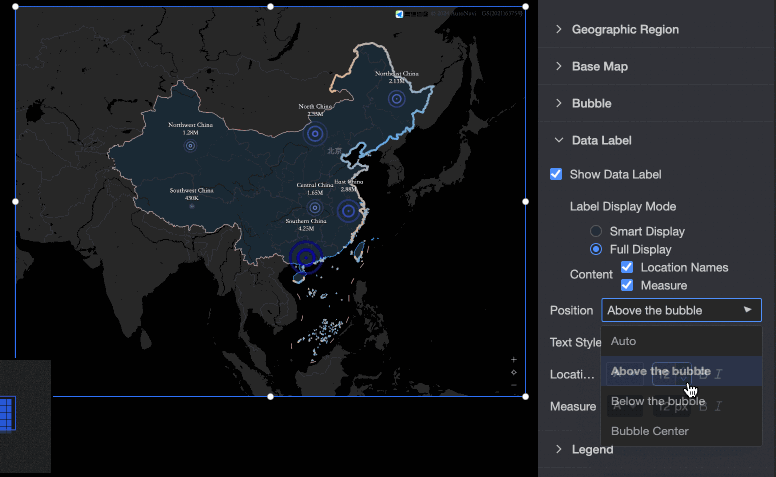Click the East China bubble marker
The width and height of the screenshot is (776, 477).
click(349, 211)
